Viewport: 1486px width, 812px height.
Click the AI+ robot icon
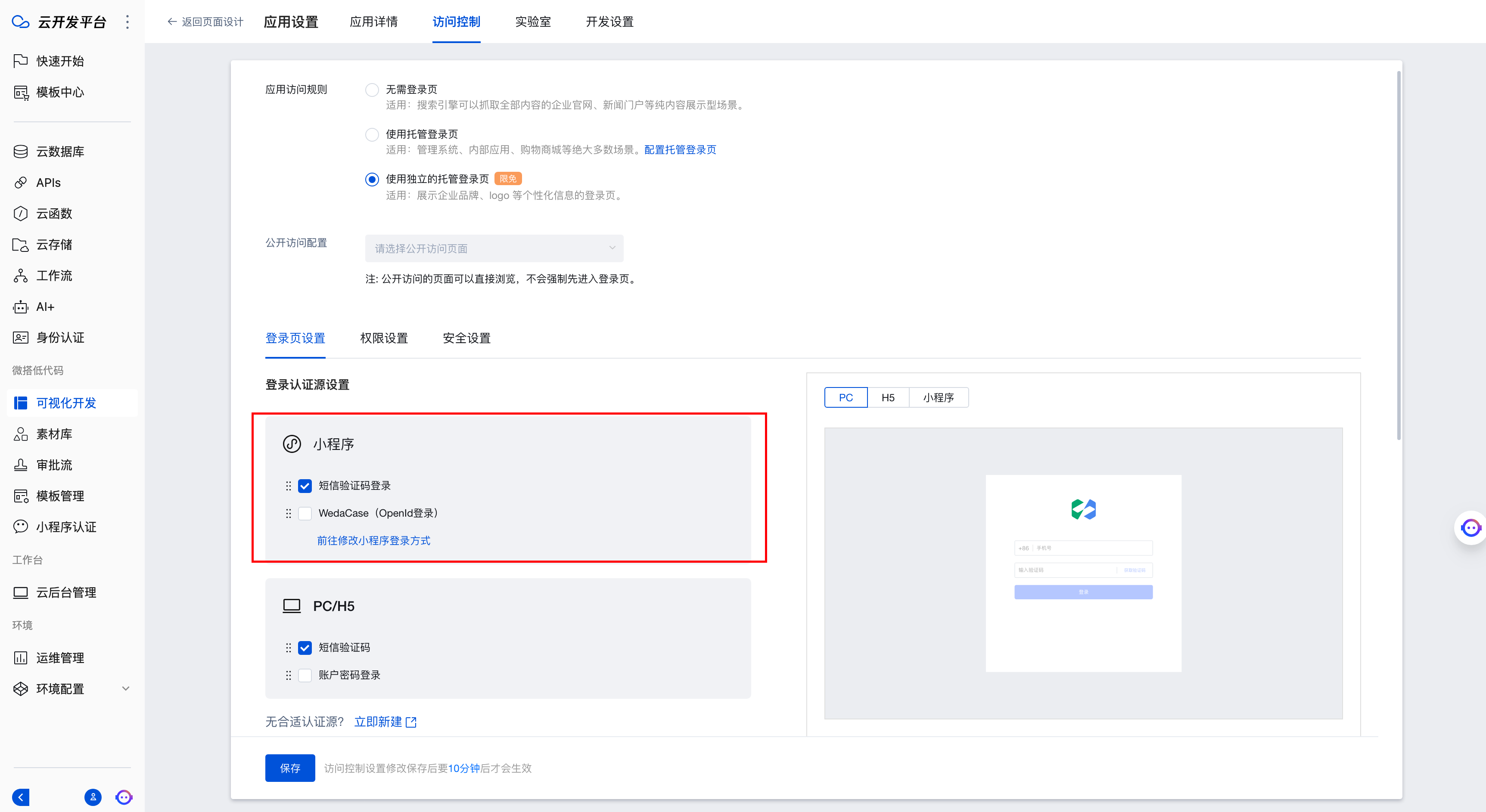pos(21,307)
